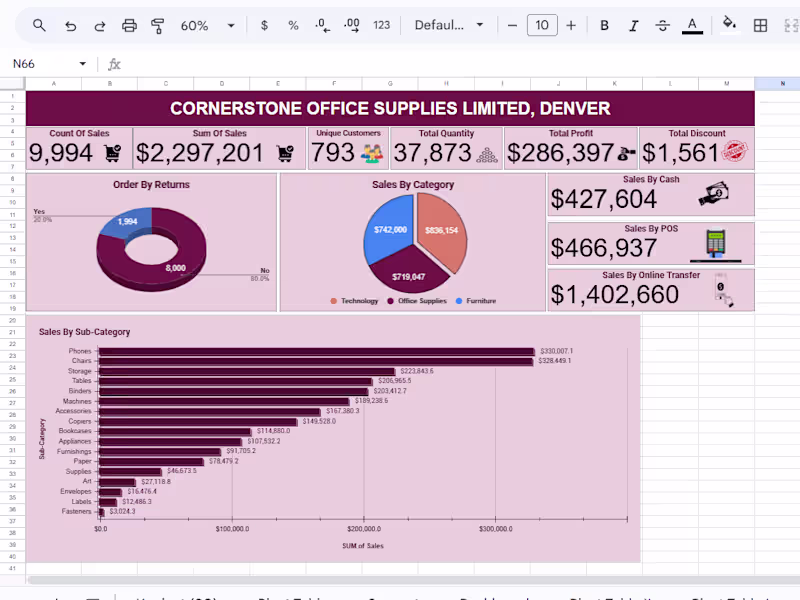Activate the paint format tool
Image resolution: width=800 pixels, height=600 pixels.
158,25
